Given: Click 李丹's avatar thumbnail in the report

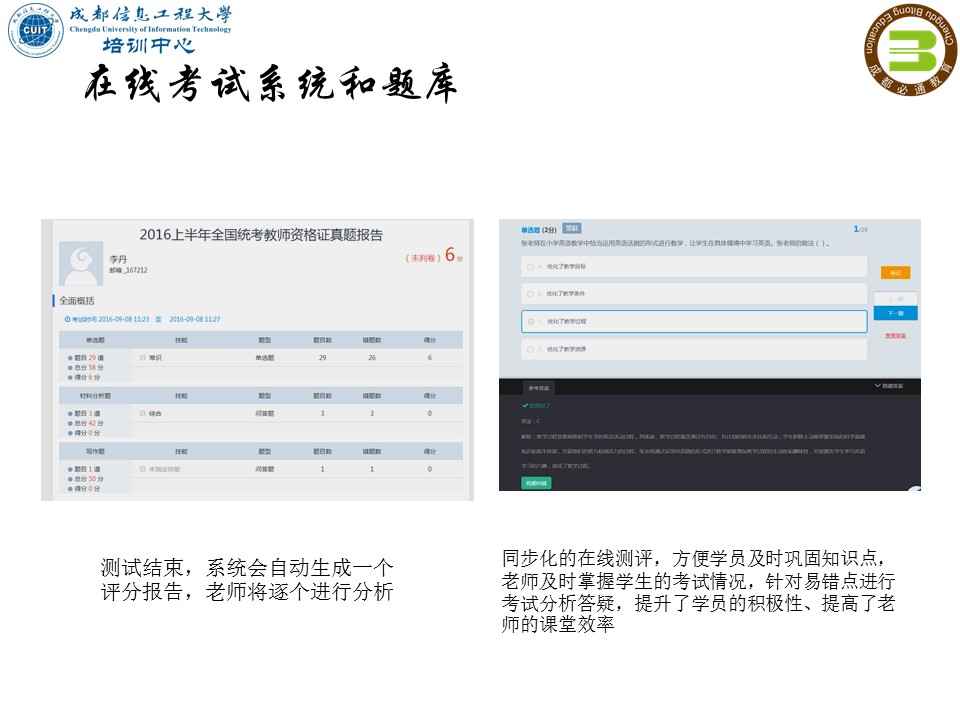Looking at the screenshot, I should tap(82, 264).
